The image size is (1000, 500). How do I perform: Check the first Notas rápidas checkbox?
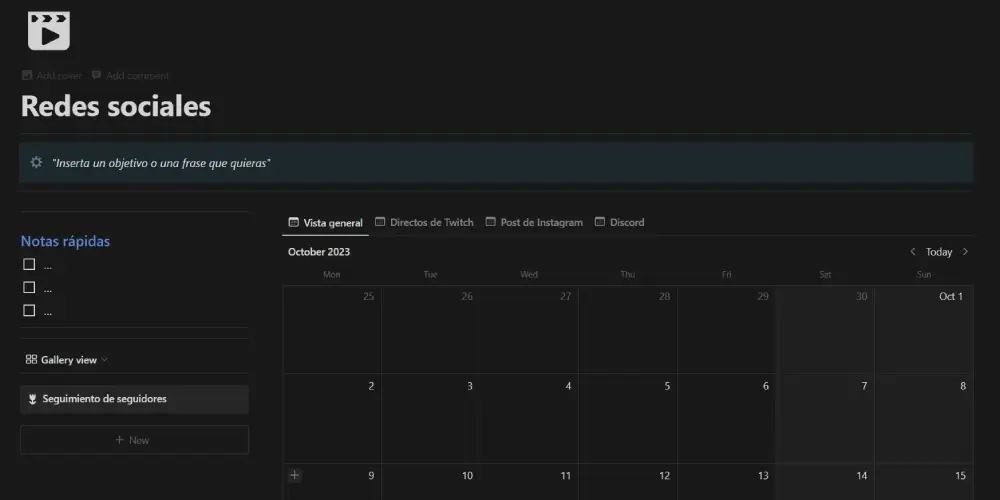coord(29,264)
